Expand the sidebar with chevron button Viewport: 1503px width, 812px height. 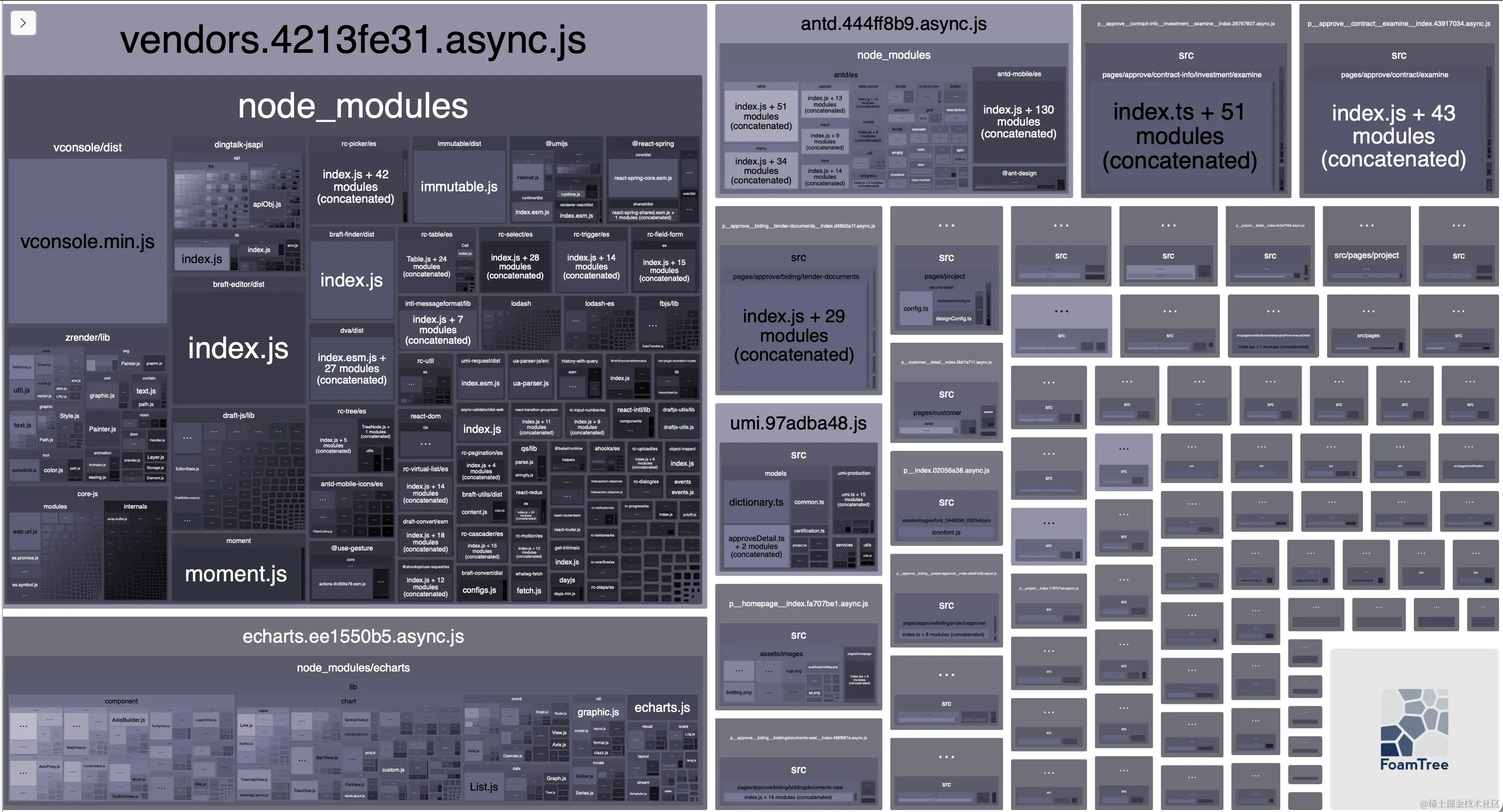23,23
